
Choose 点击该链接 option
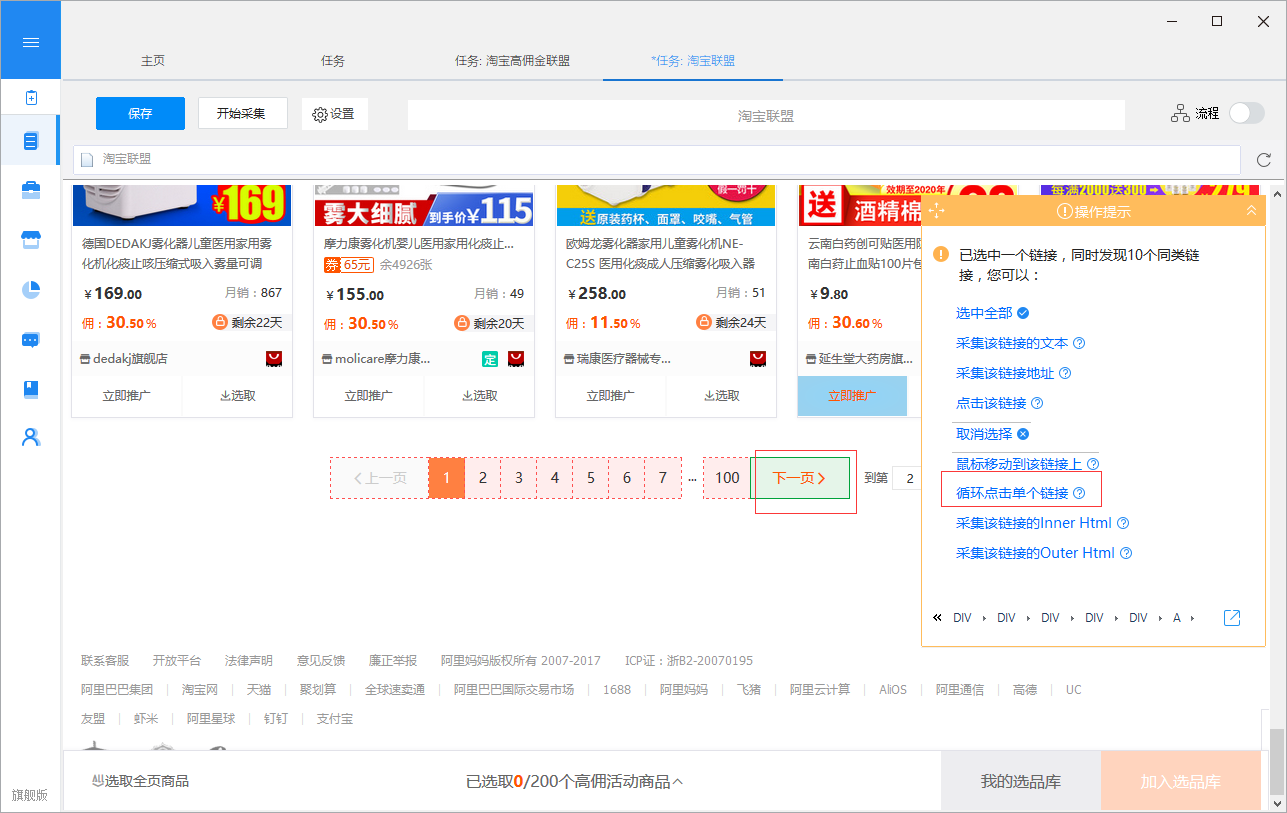coord(991,403)
